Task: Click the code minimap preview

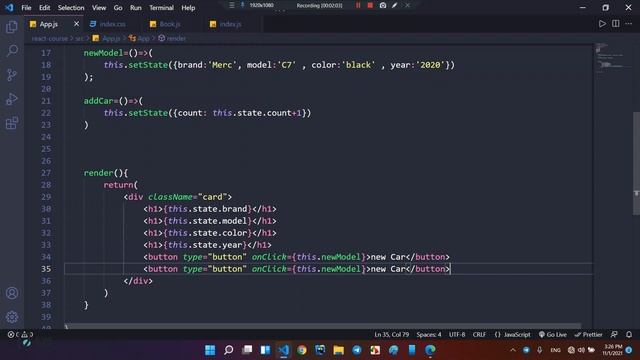Action: click(611, 57)
